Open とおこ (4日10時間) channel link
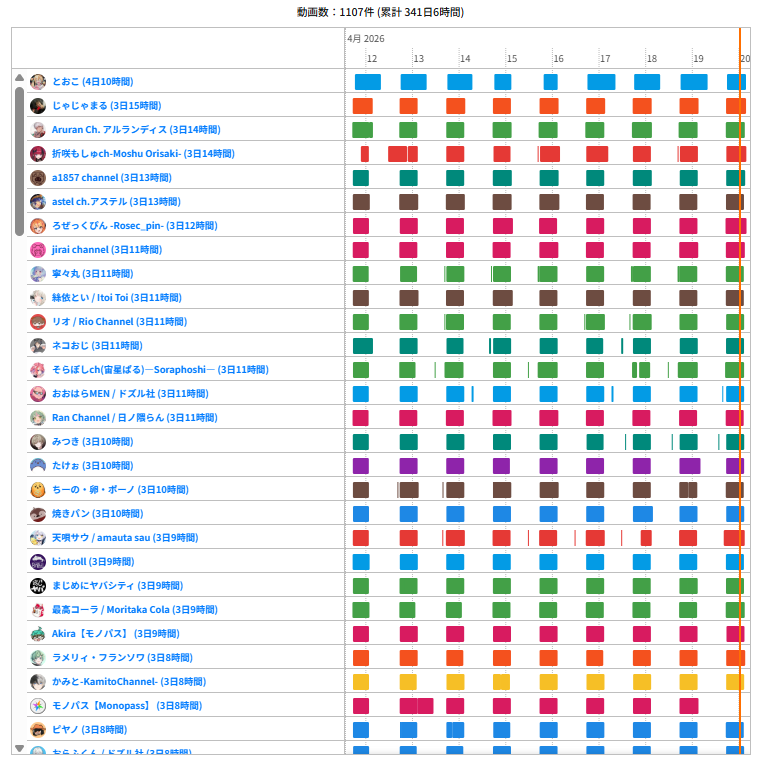 pyautogui.click(x=92, y=82)
